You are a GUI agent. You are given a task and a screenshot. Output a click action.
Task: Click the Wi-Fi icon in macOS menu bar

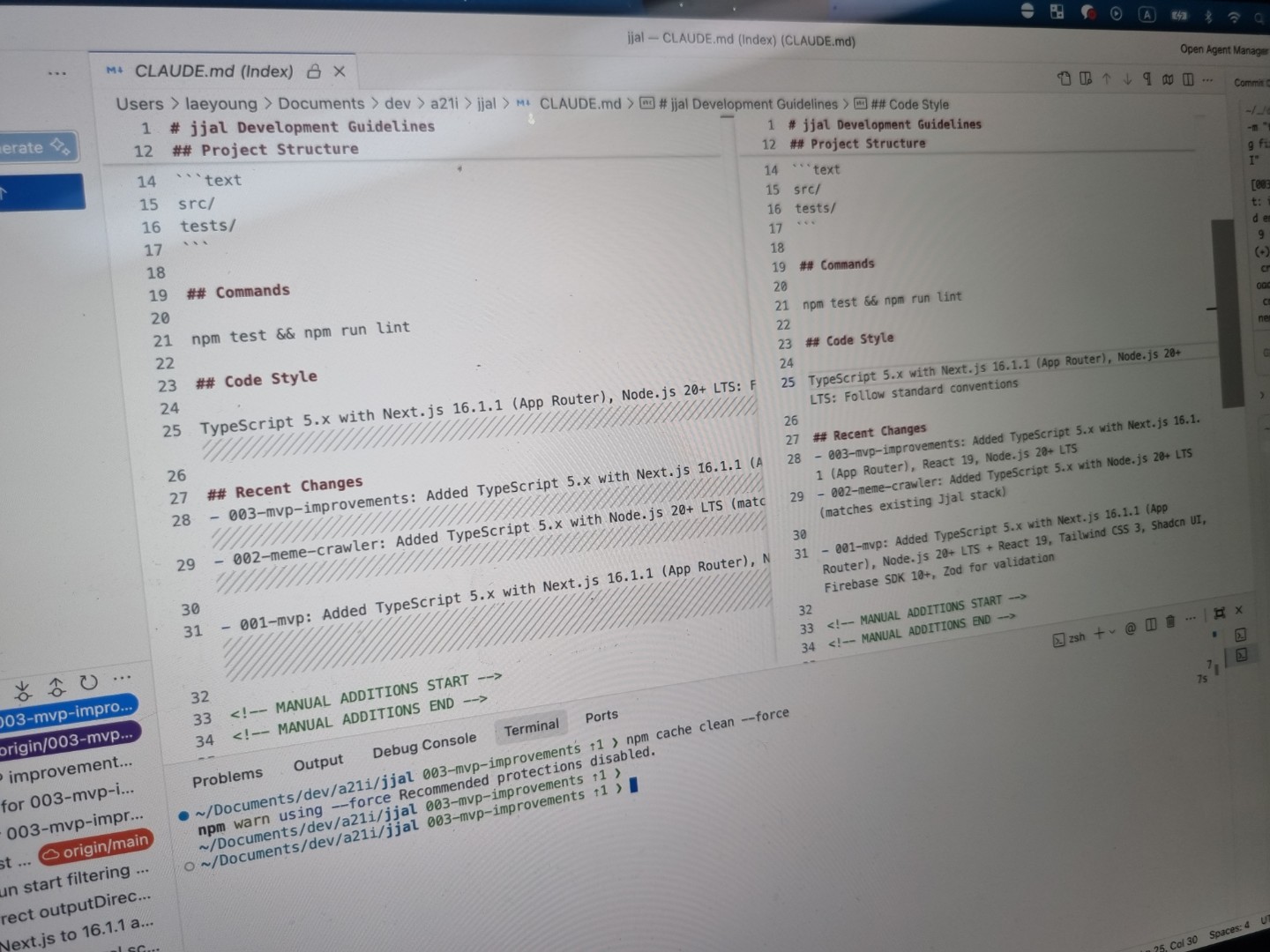[x=1234, y=17]
